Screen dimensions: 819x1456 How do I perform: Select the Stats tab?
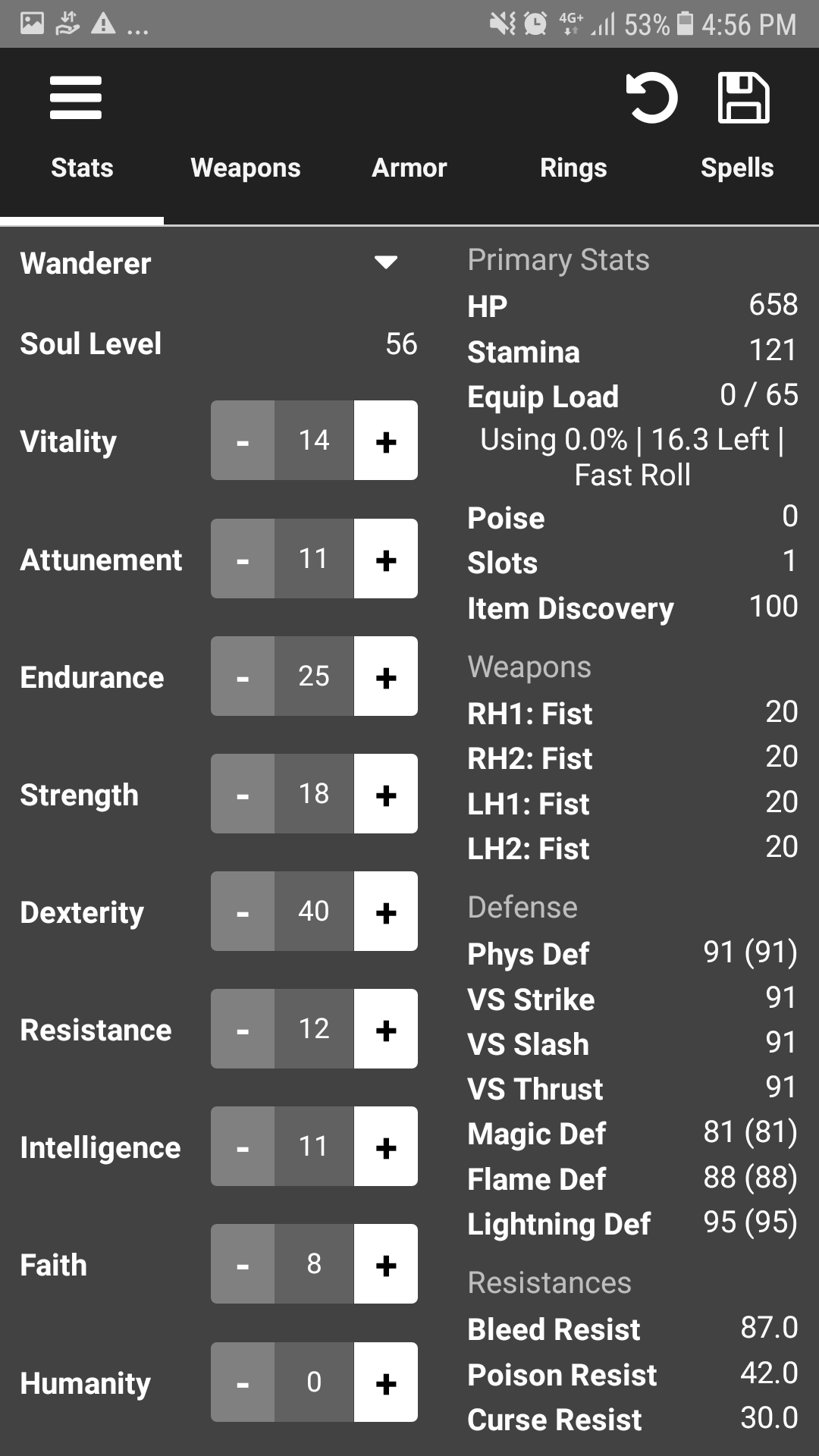coord(82,168)
